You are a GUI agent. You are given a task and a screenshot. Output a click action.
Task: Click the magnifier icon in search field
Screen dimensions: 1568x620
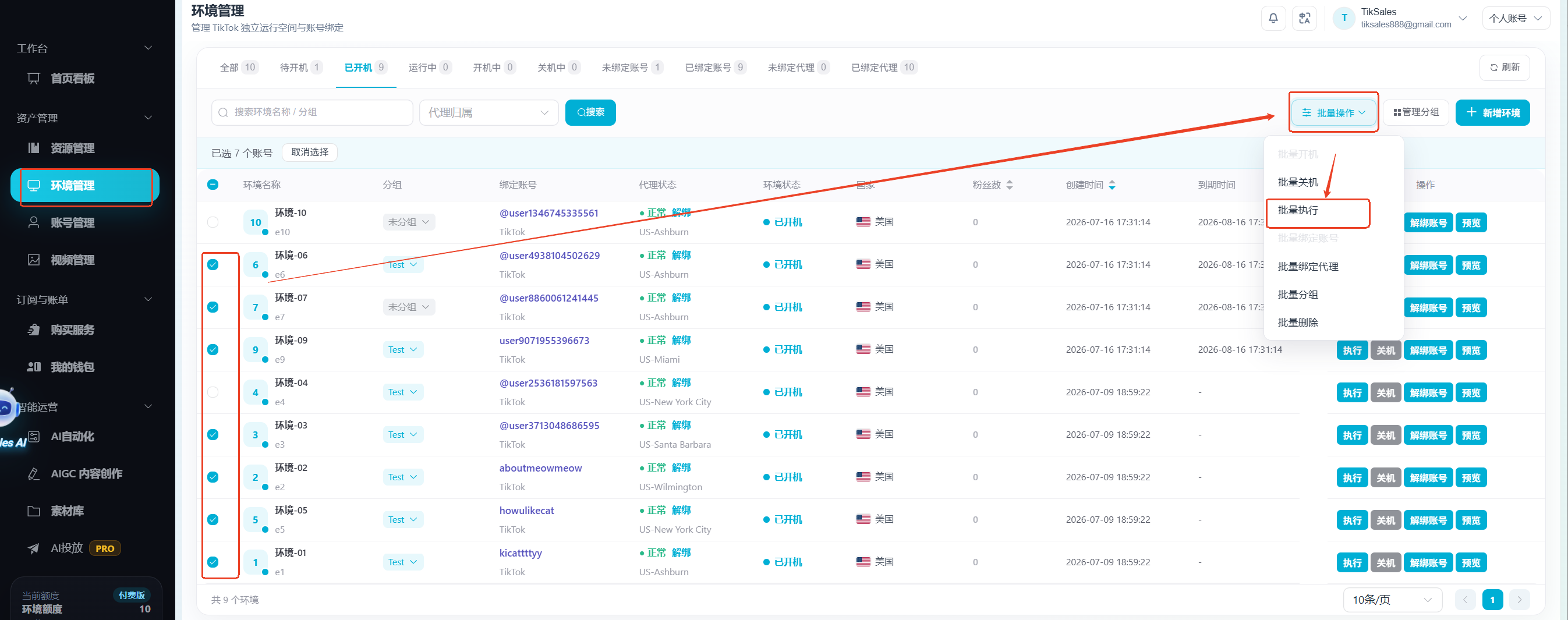pos(224,112)
